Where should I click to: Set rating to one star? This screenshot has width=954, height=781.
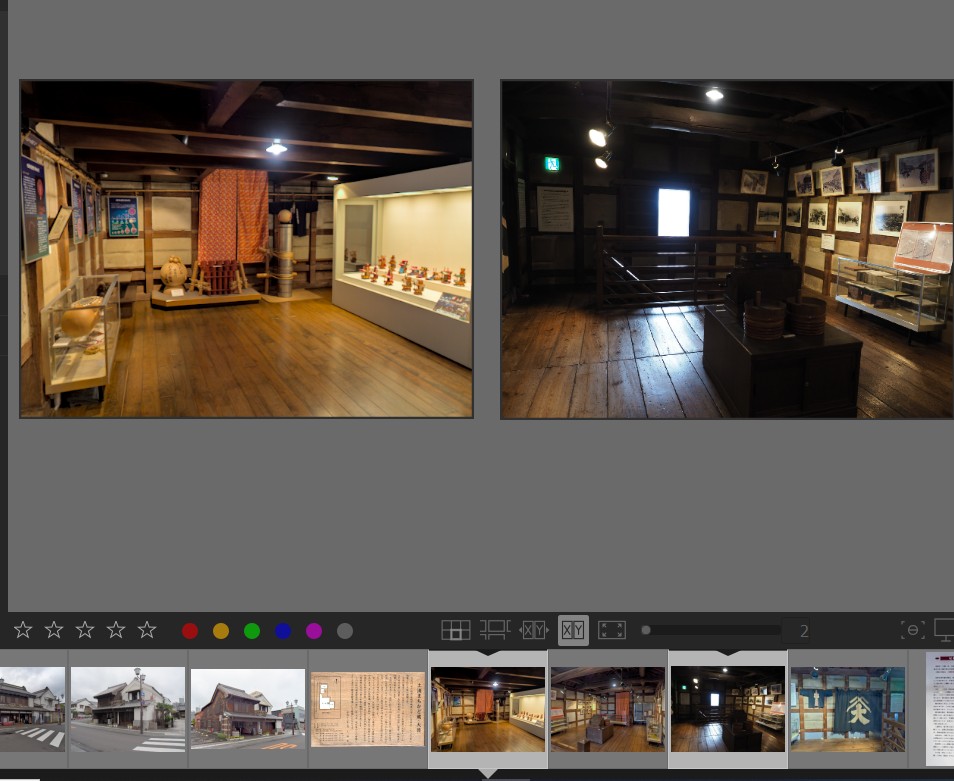23,630
